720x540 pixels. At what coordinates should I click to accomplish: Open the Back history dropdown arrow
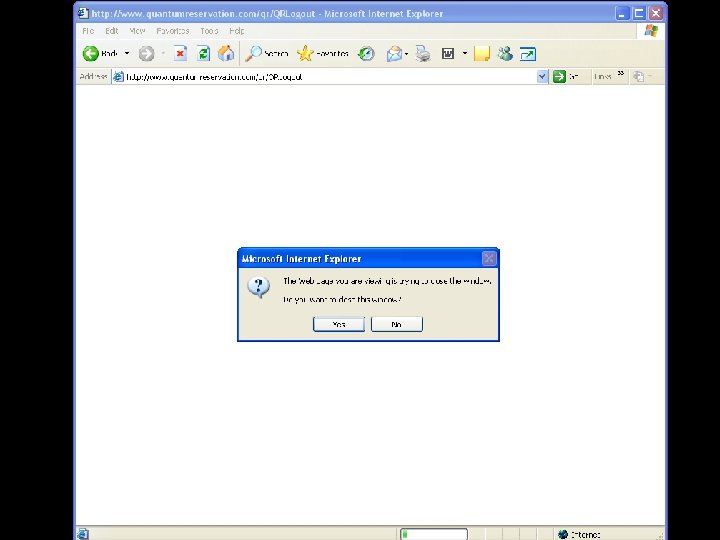127,54
